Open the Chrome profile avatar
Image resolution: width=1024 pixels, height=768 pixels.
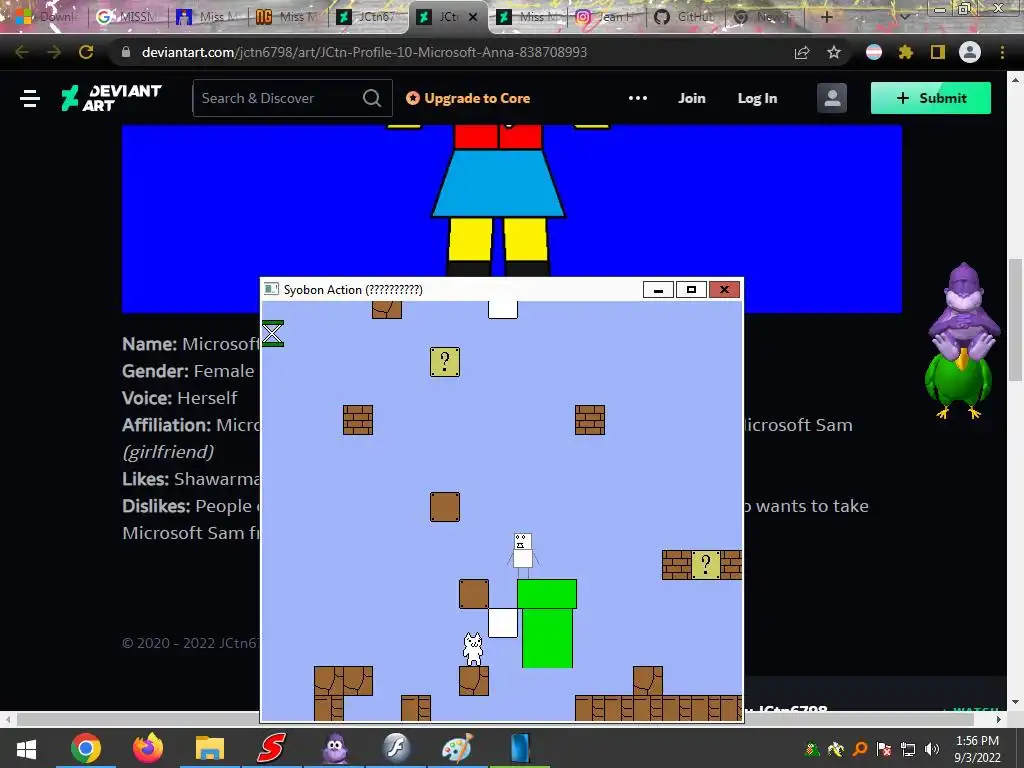[970, 52]
